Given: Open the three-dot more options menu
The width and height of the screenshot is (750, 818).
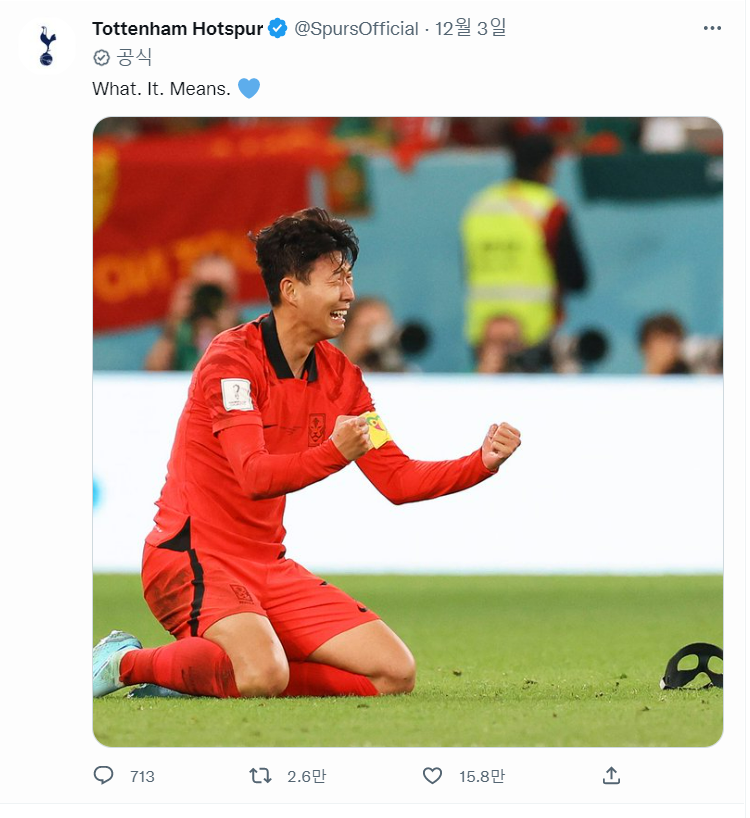Looking at the screenshot, I should point(712,28).
